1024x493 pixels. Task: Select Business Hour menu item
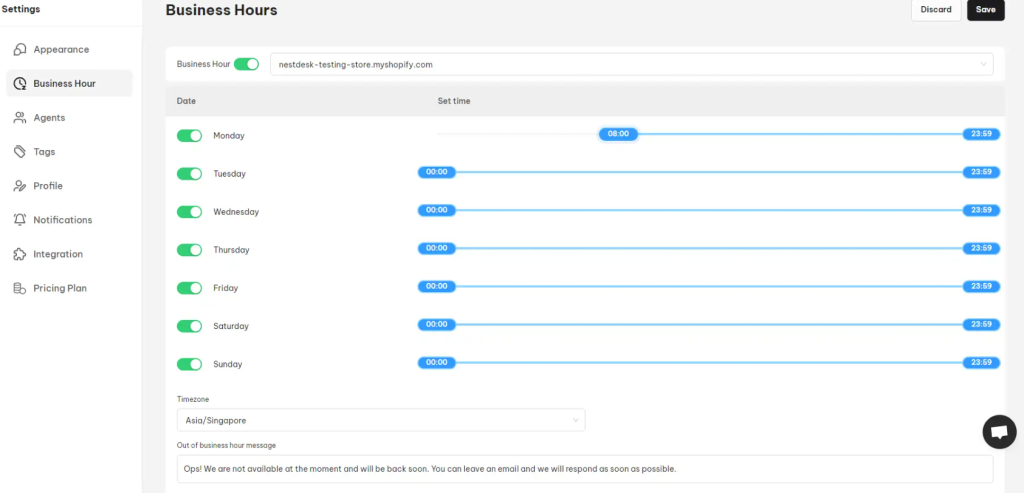click(x=69, y=84)
